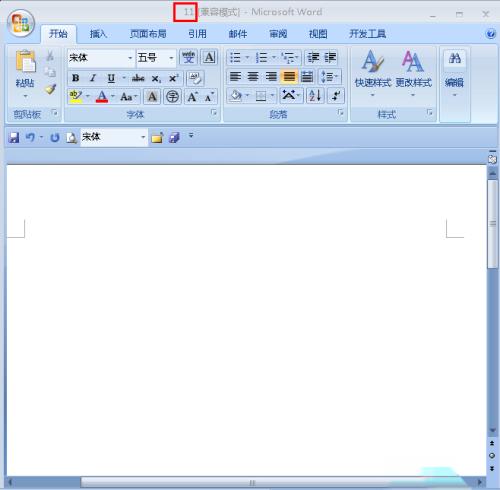Click the Numbering list icon
The image size is (500, 490).
point(261,57)
